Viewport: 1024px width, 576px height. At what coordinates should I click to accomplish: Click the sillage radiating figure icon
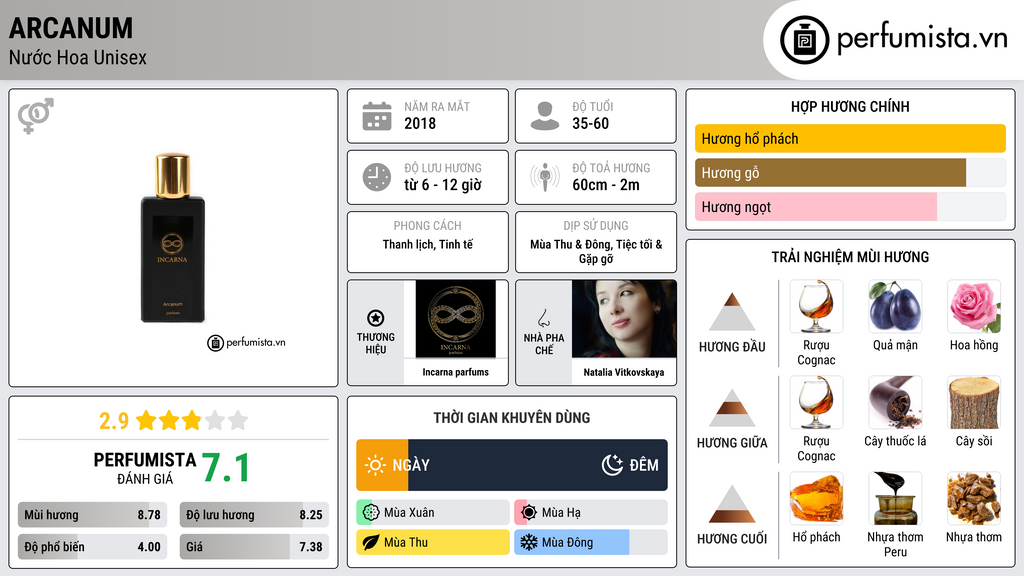click(545, 177)
